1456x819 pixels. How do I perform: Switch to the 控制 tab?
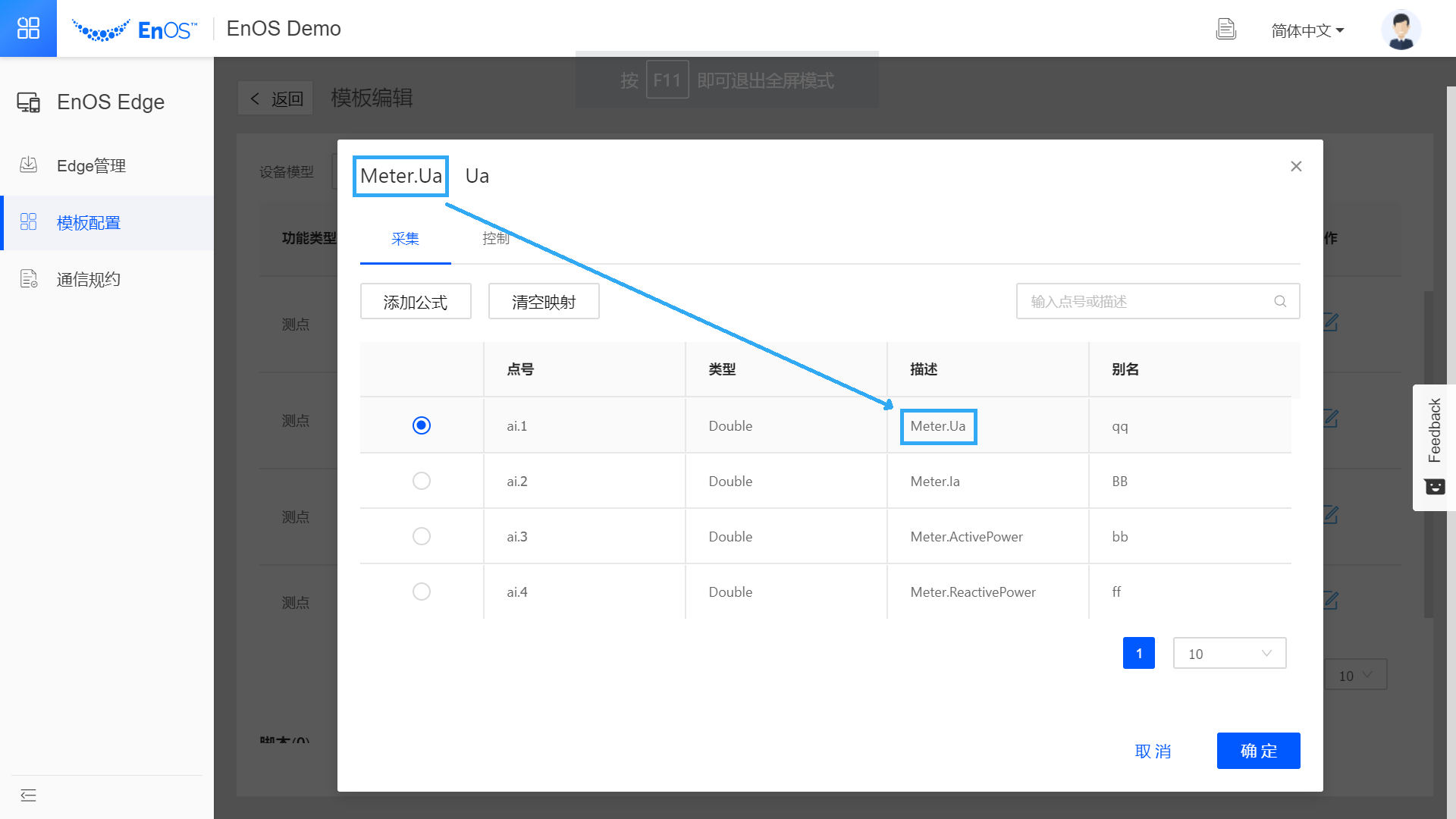(x=496, y=239)
